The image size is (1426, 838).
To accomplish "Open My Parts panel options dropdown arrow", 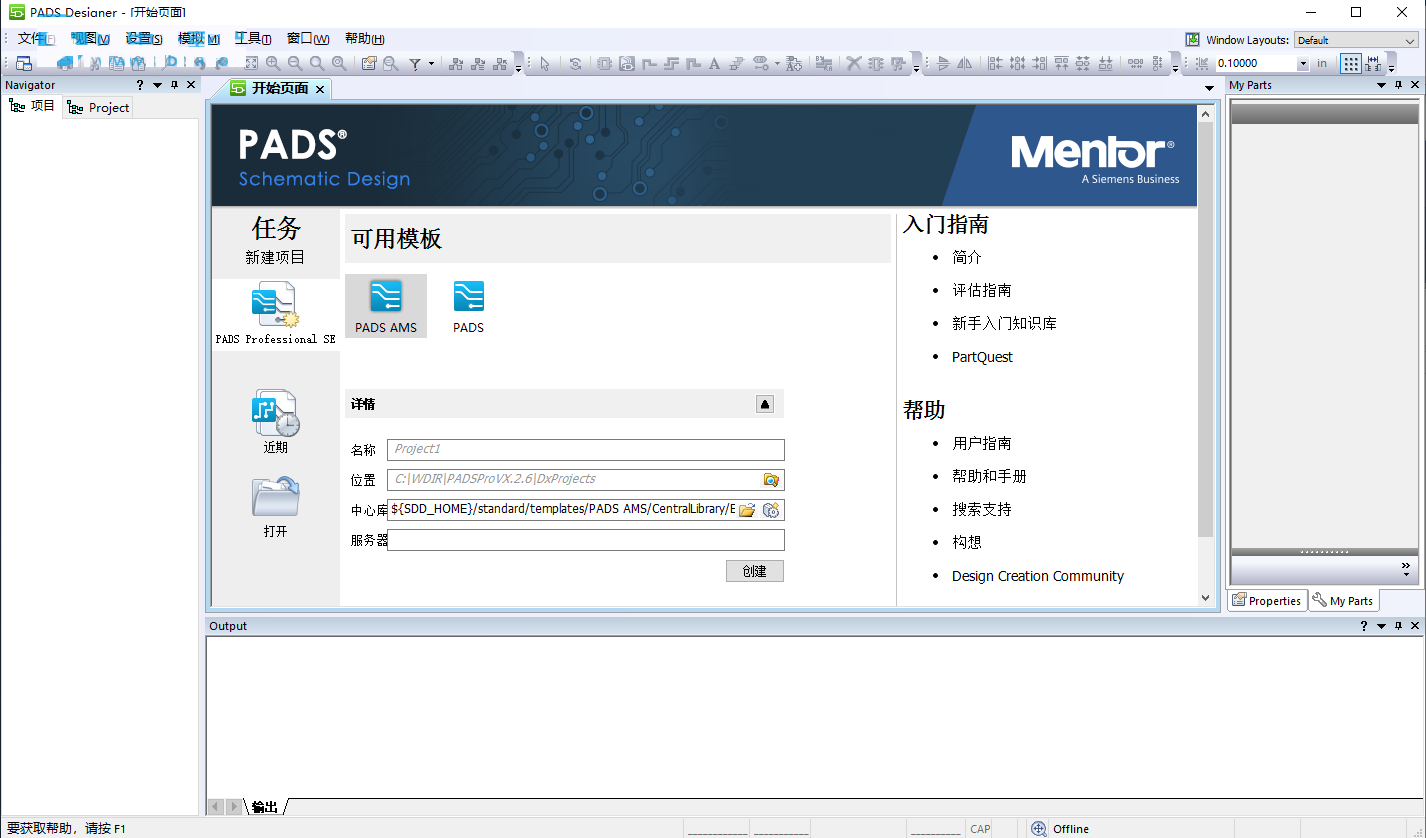I will [1382, 85].
